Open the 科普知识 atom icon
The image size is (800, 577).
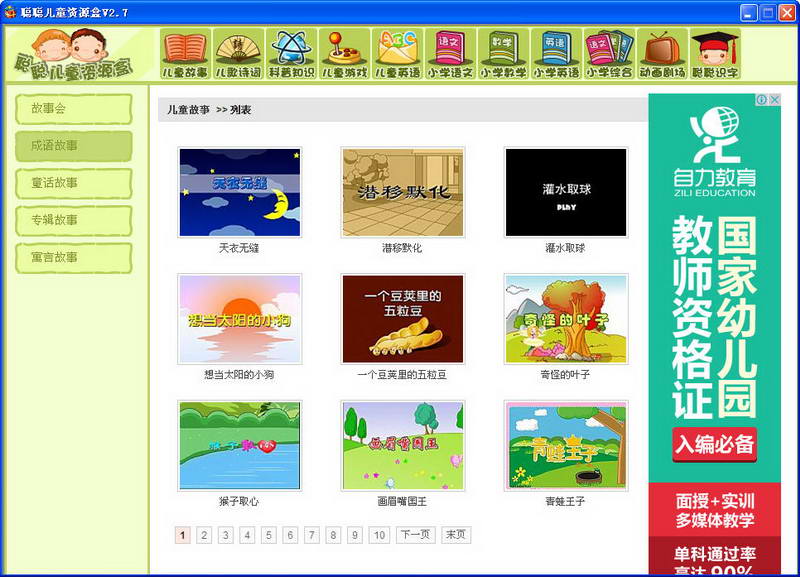[291, 54]
